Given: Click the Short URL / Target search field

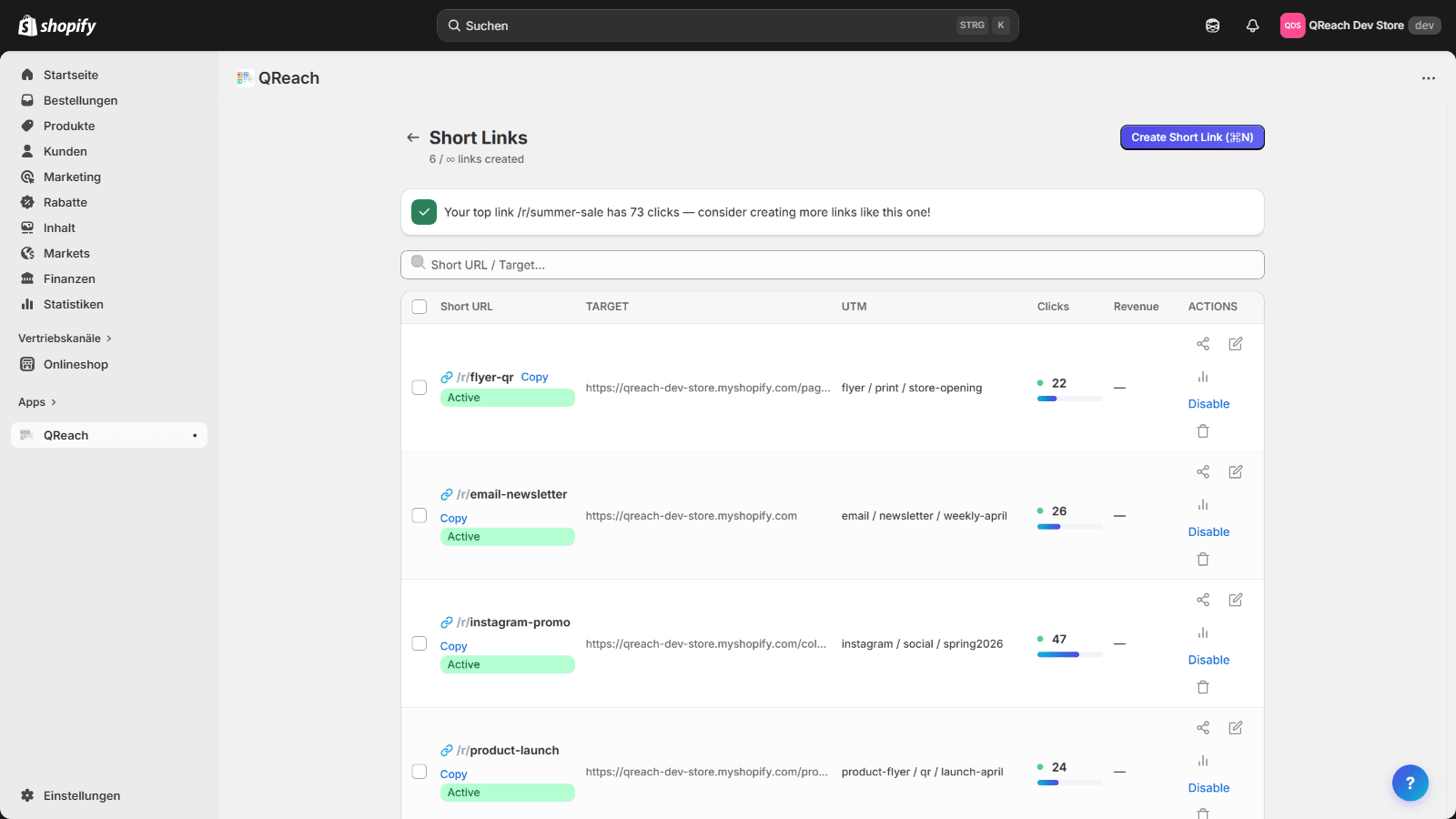Looking at the screenshot, I should pyautogui.click(x=831, y=265).
